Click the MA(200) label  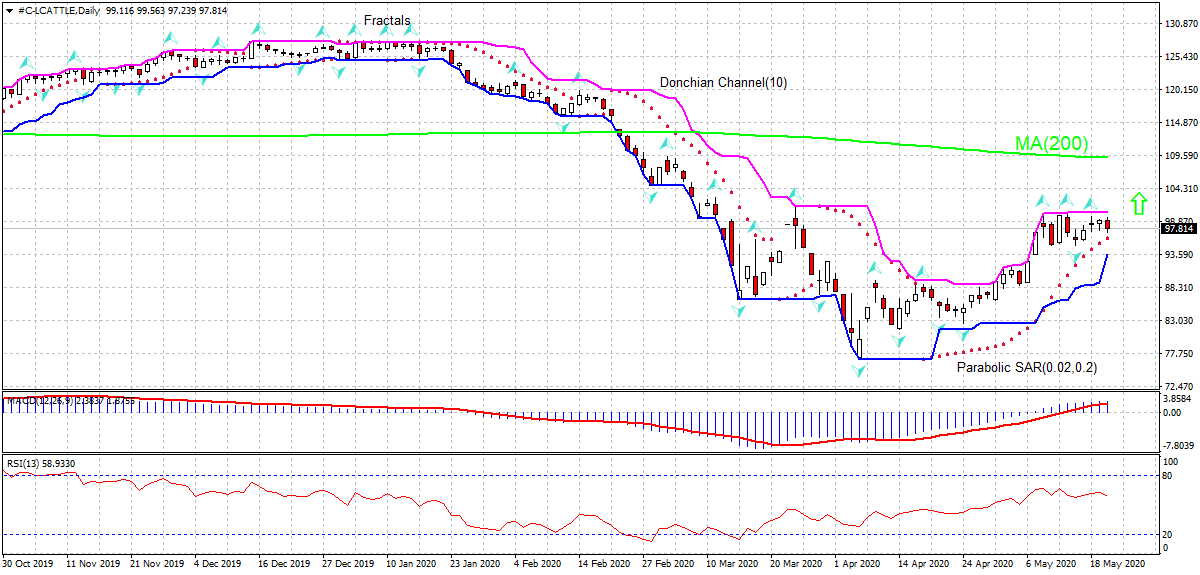[x=1051, y=144]
